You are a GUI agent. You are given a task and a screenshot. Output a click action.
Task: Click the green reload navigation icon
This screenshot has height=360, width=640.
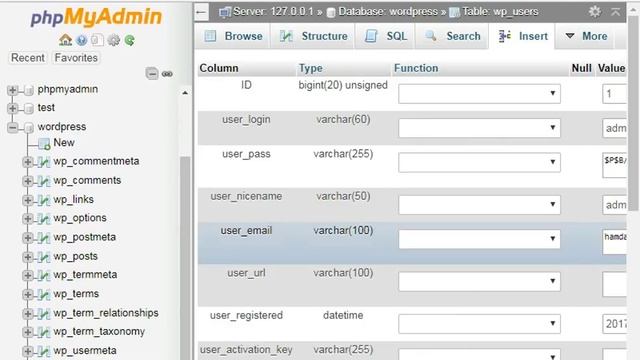(x=130, y=40)
